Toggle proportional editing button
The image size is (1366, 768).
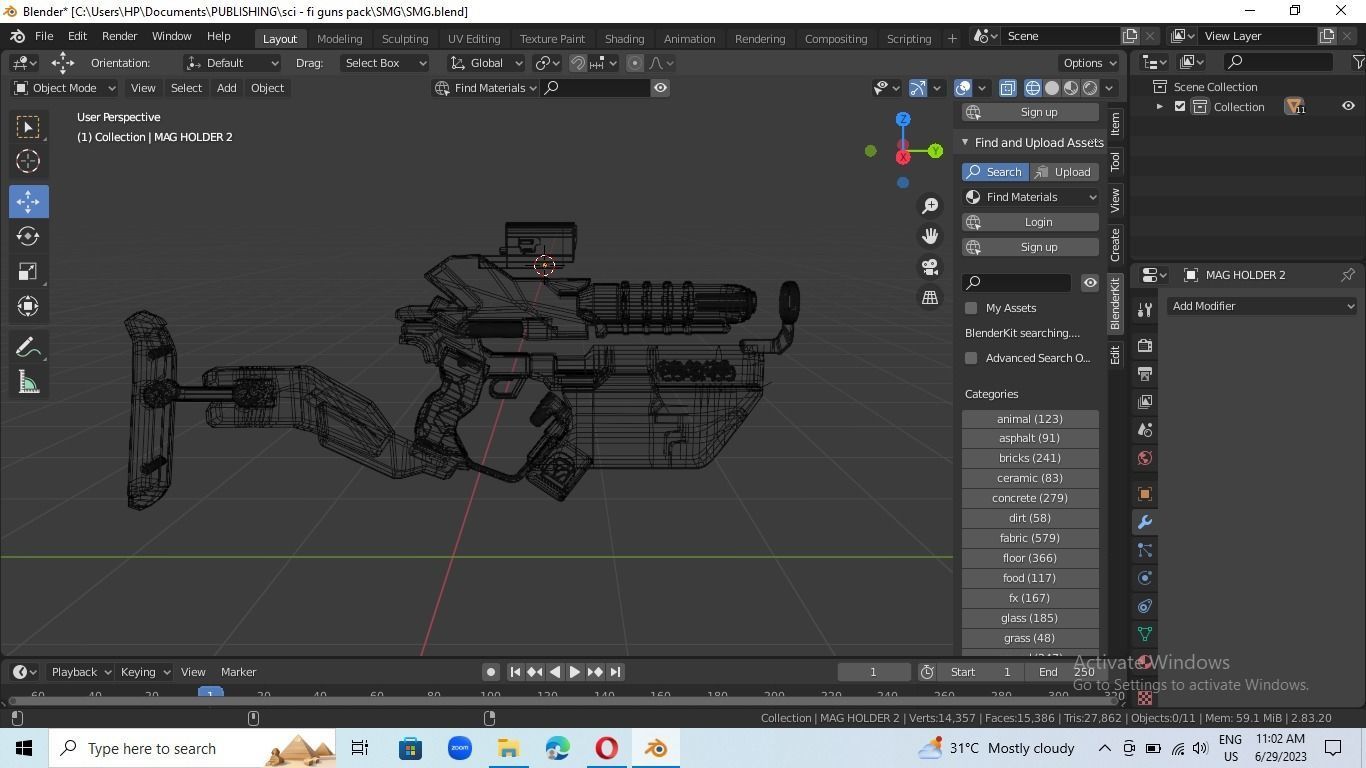pyautogui.click(x=634, y=63)
